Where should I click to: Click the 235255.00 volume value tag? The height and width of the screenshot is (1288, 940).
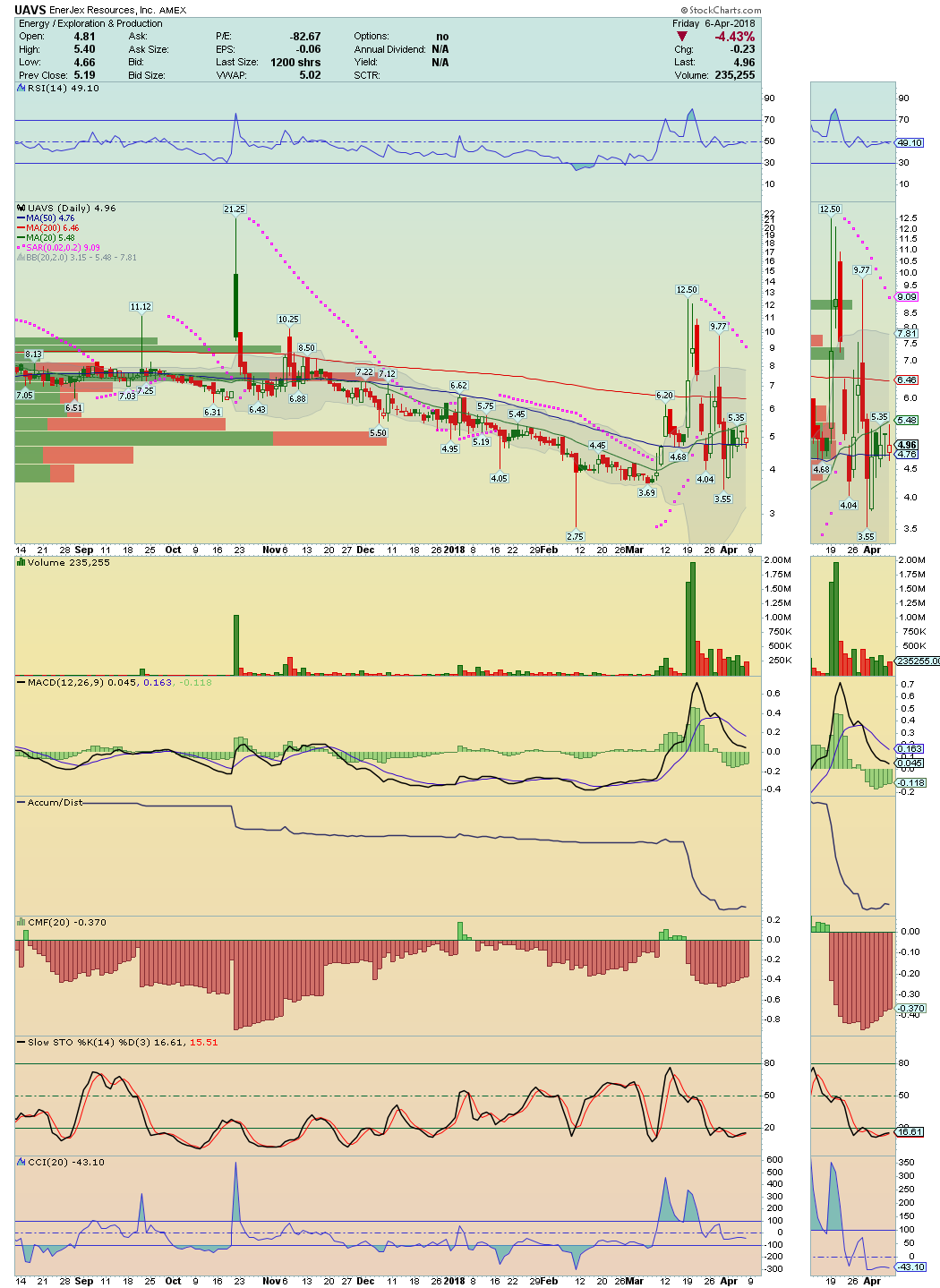tap(918, 661)
